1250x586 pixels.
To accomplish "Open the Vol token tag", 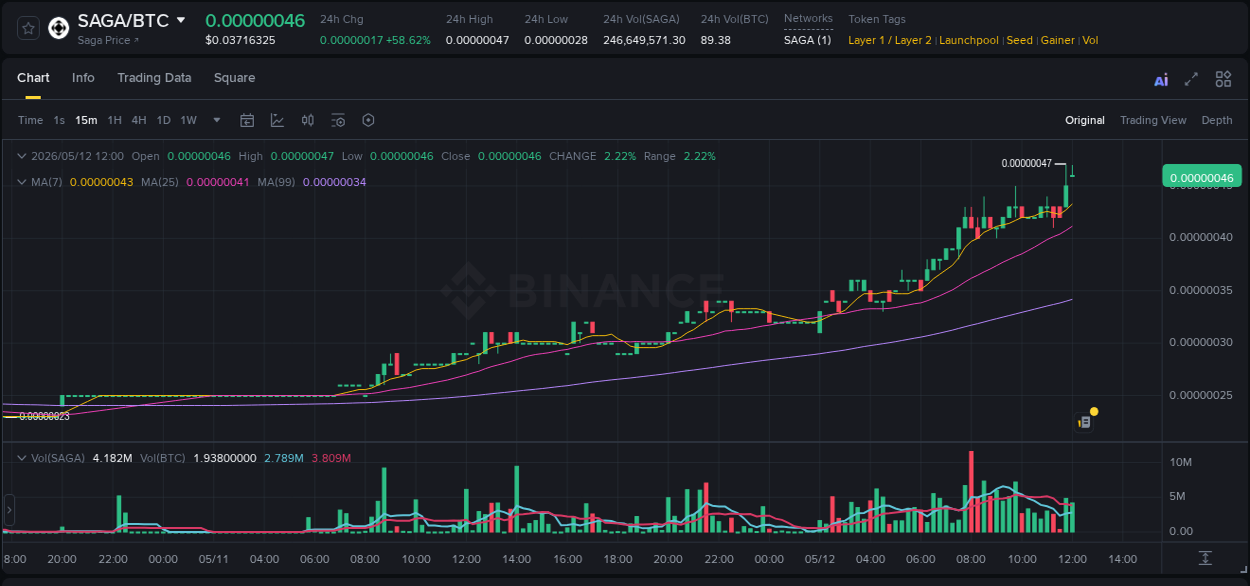I will (1090, 40).
